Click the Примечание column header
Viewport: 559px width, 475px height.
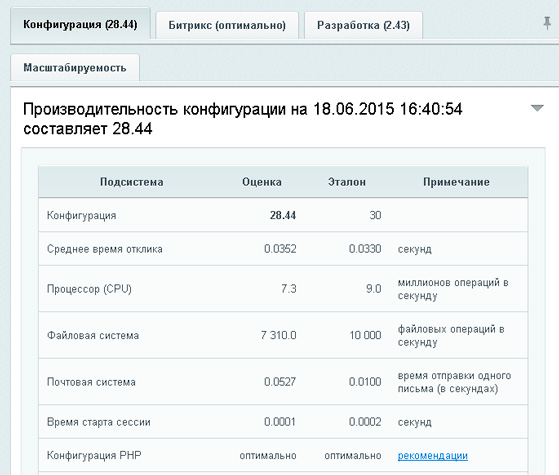tap(456, 182)
